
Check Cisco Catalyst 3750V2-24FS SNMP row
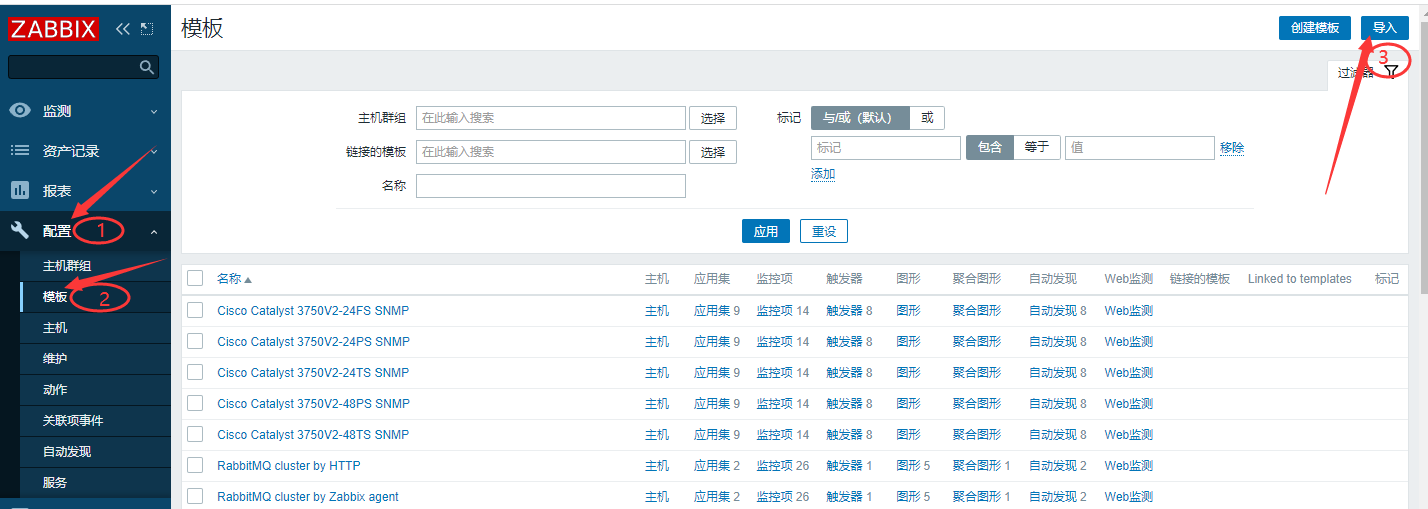pos(195,310)
